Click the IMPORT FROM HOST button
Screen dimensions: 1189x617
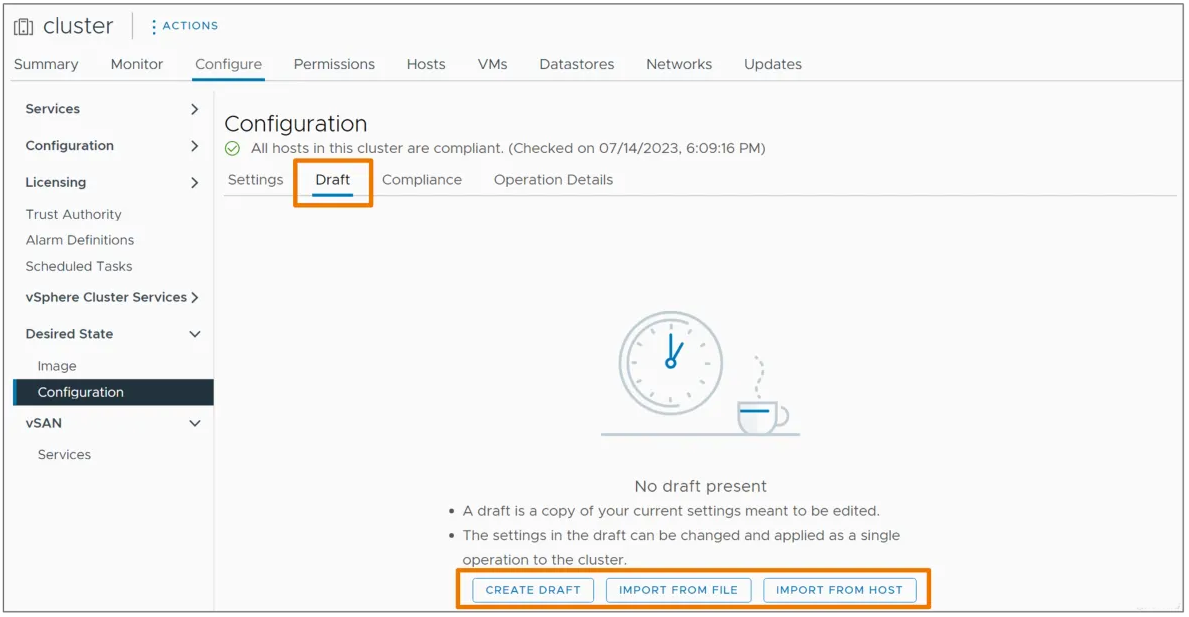tap(839, 590)
